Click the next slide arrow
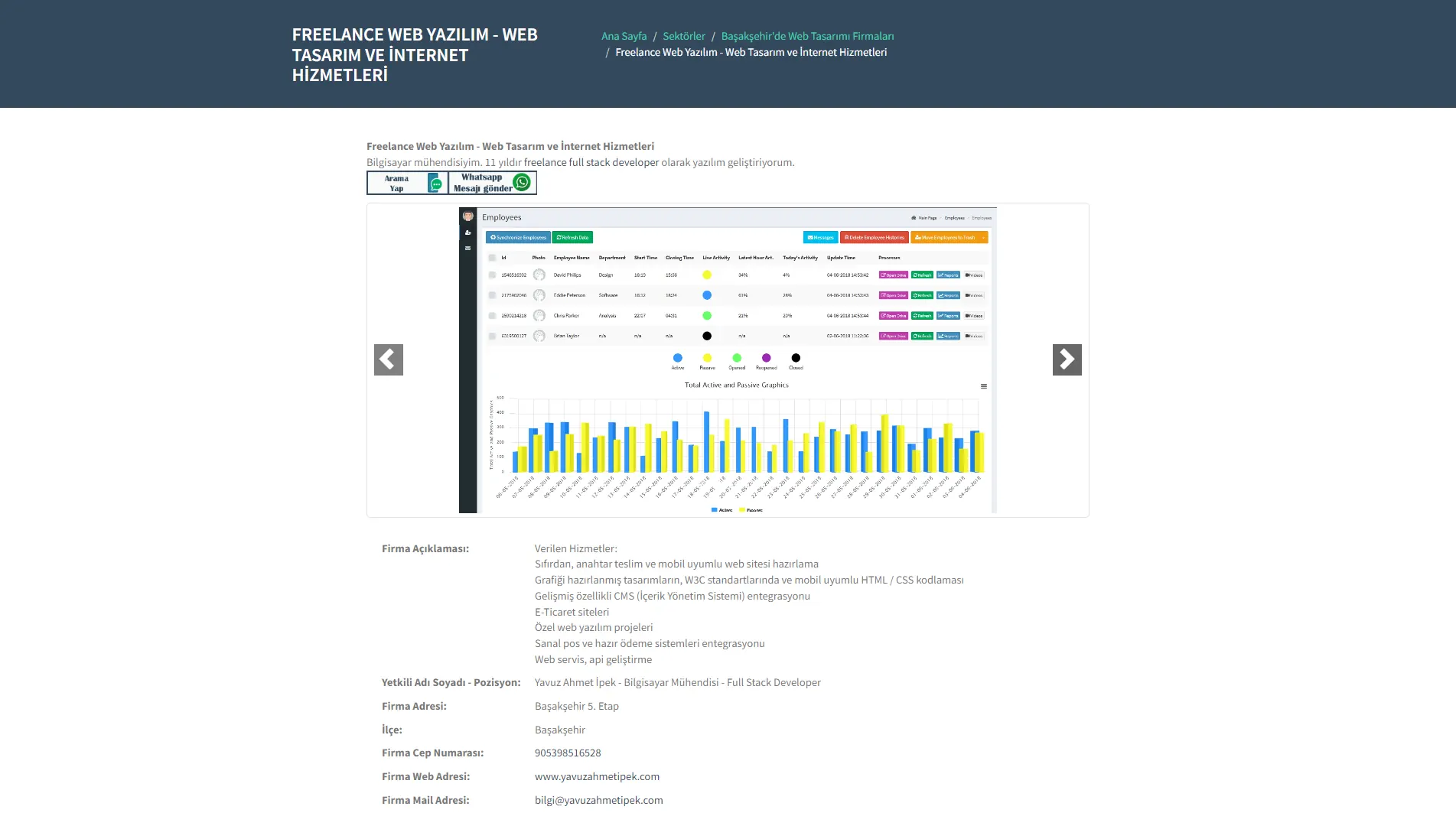Viewport: 1456px width, 826px height. click(1067, 359)
